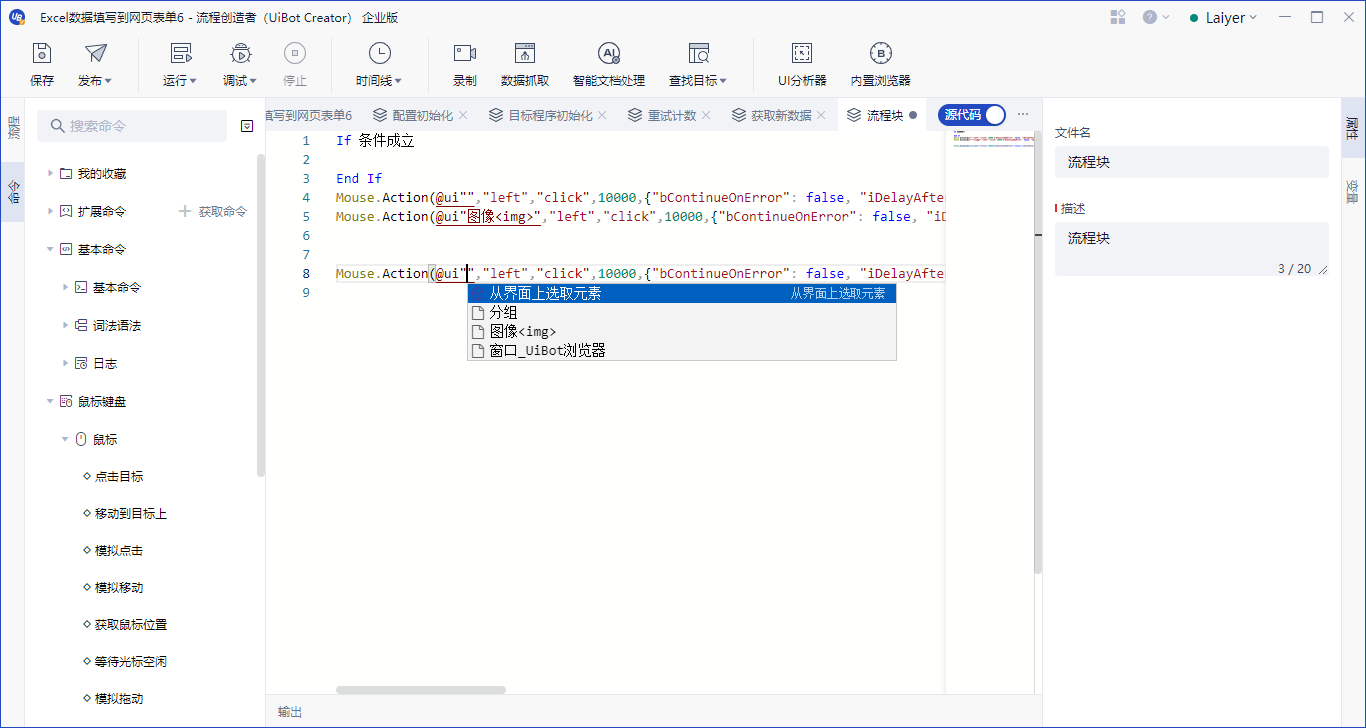Viewport: 1366px width, 728px height.
Task: Click the more options ellipsis near 源代码
Action: (1023, 115)
